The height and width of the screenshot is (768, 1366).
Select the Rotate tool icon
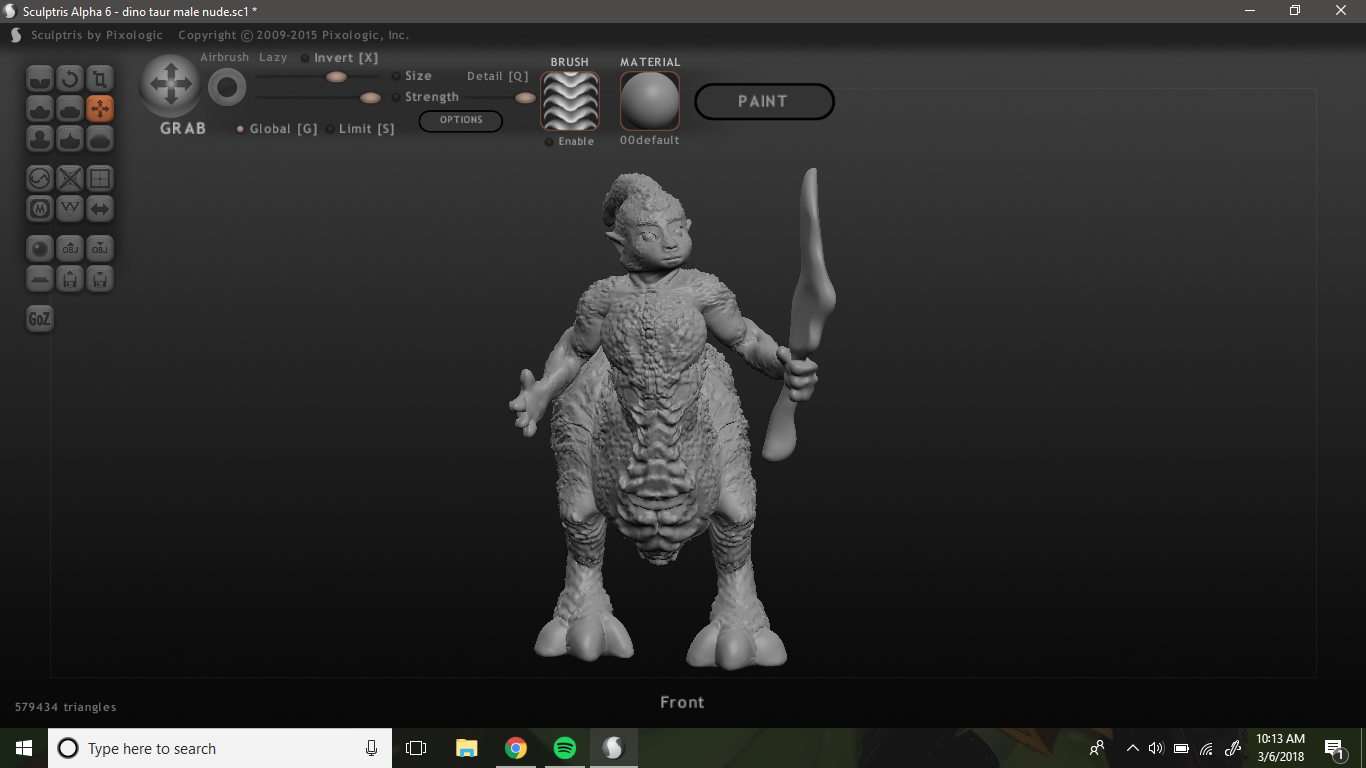[70, 79]
